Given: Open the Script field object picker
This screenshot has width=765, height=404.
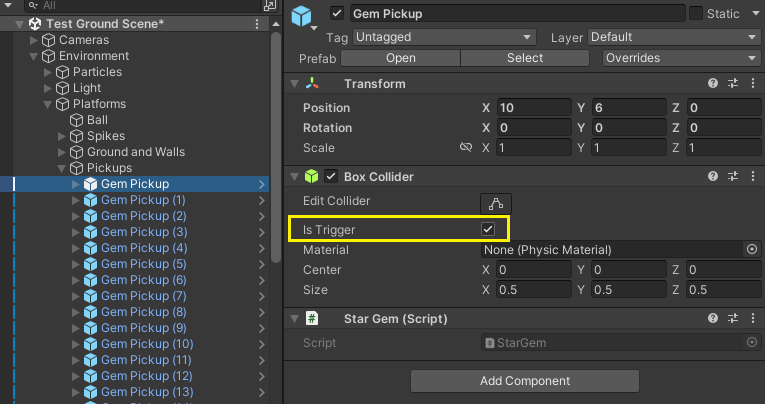Looking at the screenshot, I should coord(752,343).
